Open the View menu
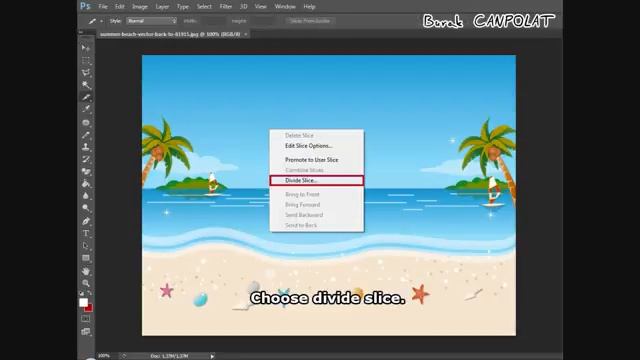The image size is (640, 360). 260,7
